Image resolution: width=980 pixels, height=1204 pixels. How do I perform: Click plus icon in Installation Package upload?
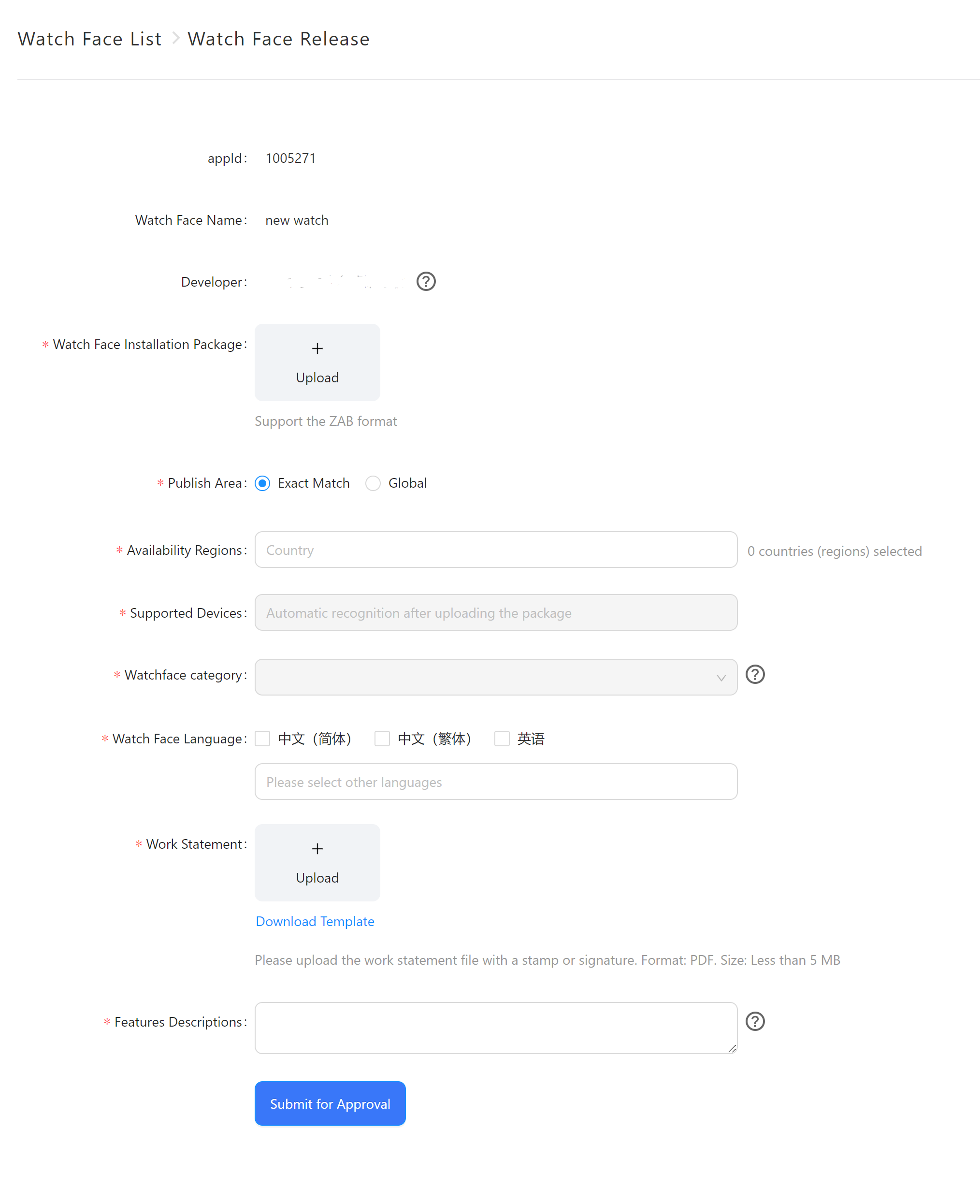[x=317, y=348]
